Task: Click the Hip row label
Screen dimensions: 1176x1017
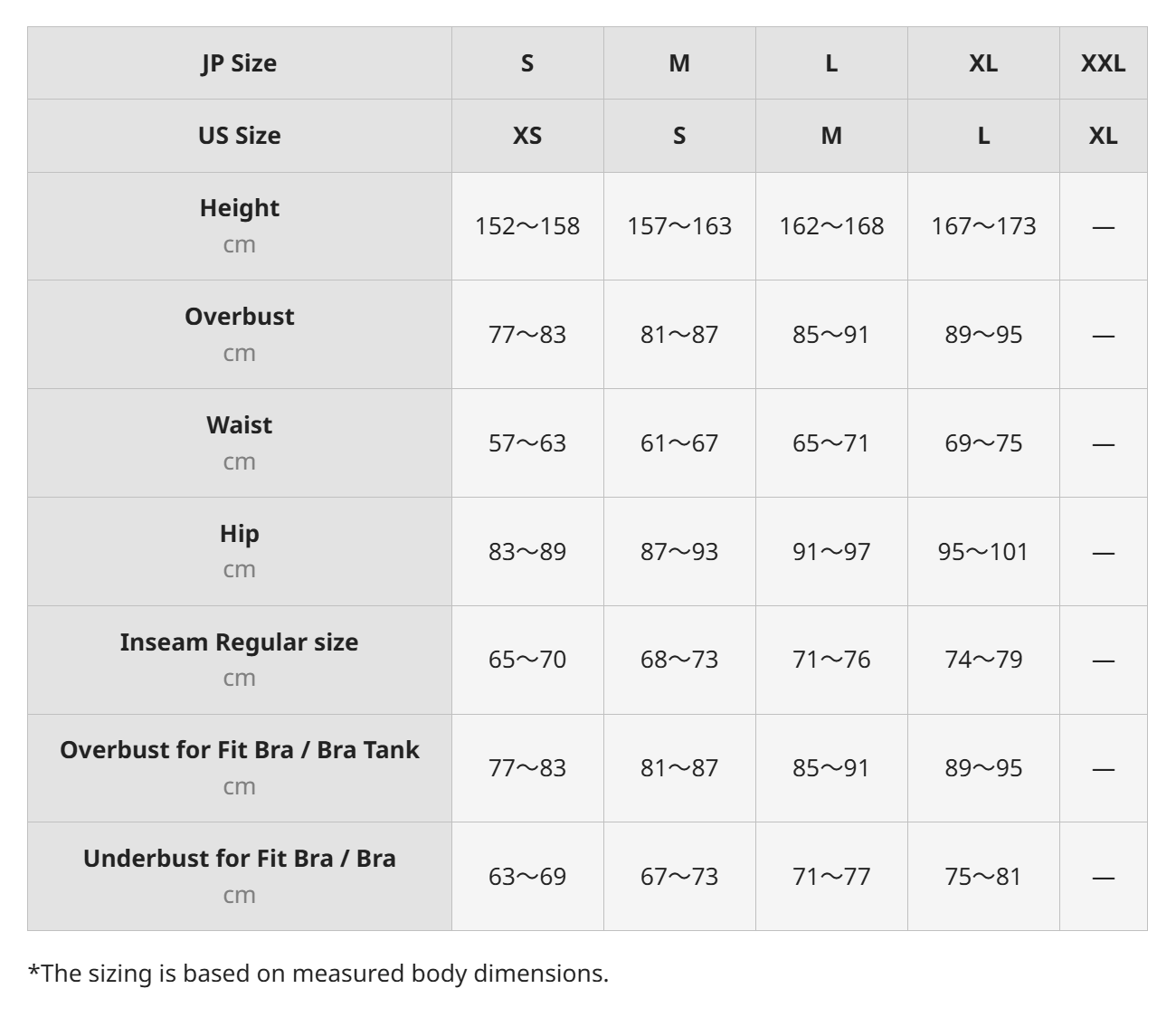Action: pyautogui.click(x=239, y=534)
